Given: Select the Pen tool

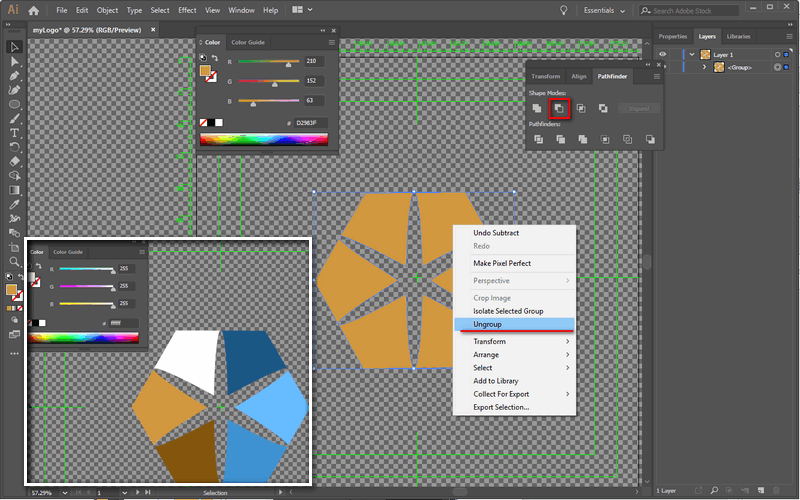Looking at the screenshot, I should coord(15,75).
